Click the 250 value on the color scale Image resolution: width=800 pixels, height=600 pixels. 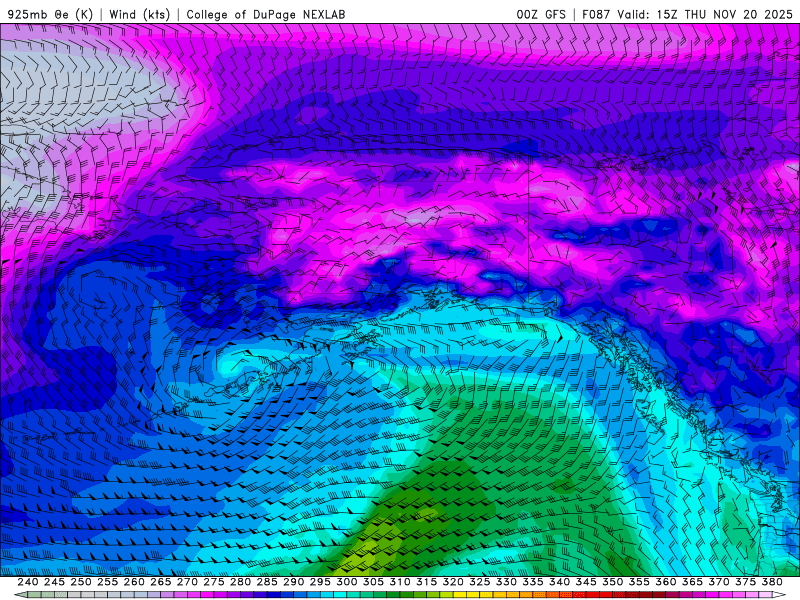pos(81,582)
